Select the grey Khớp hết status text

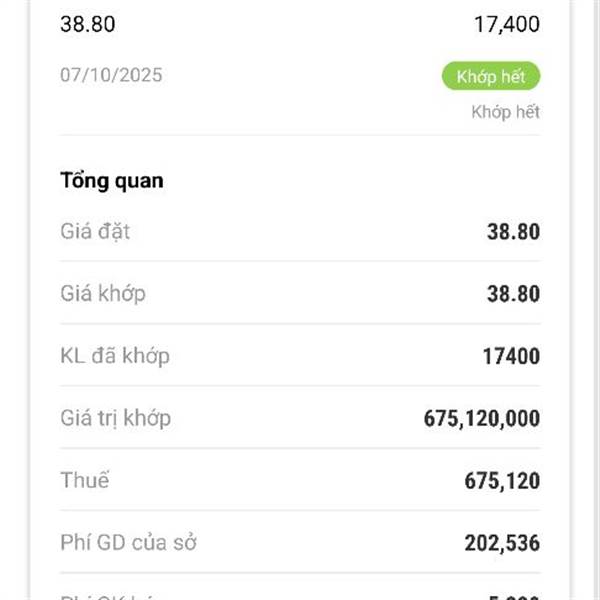click(505, 112)
